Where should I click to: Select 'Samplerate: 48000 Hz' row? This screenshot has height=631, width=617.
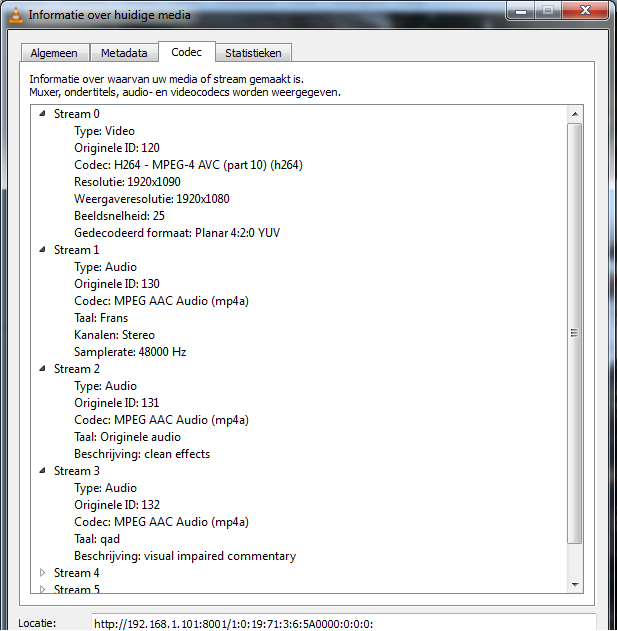[x=130, y=352]
